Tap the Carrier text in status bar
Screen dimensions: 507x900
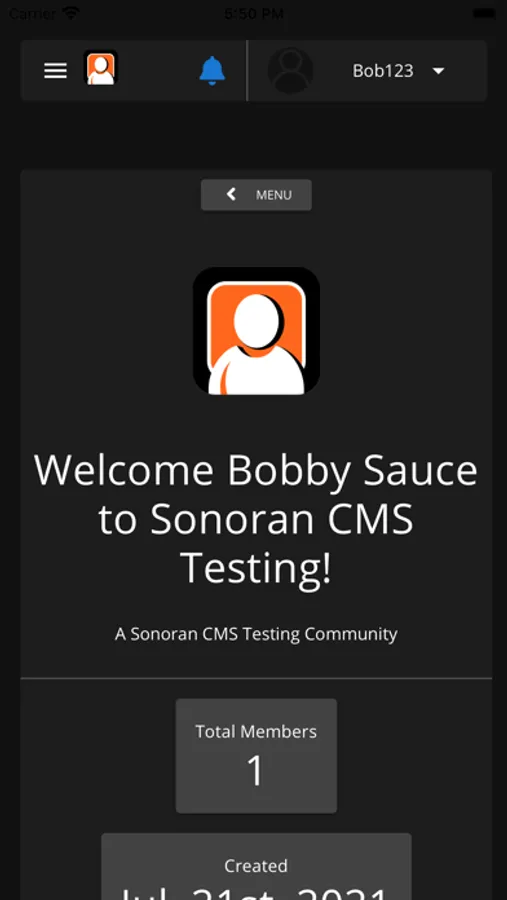point(32,13)
